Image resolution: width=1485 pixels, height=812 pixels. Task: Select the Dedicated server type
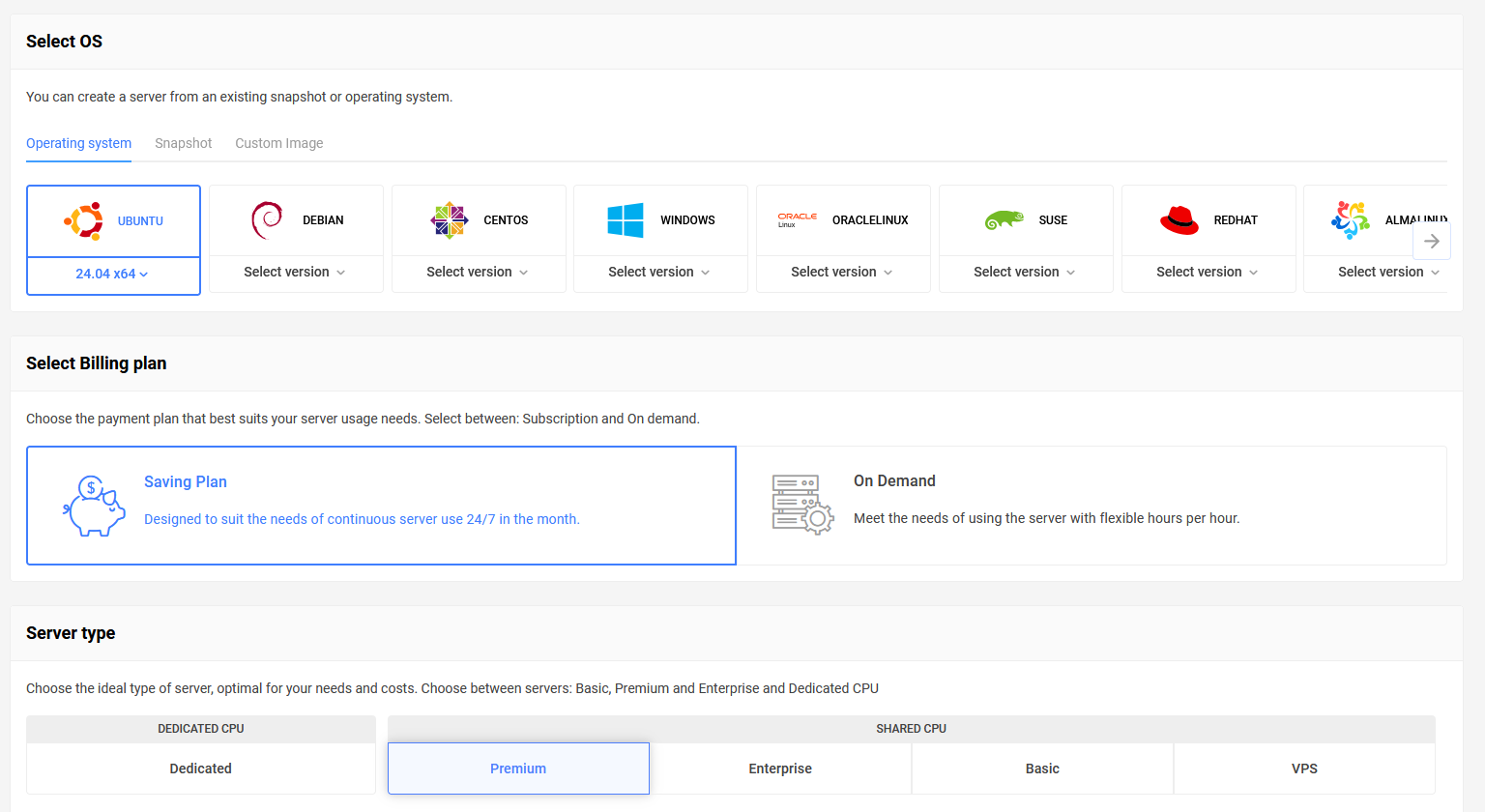tap(201, 768)
